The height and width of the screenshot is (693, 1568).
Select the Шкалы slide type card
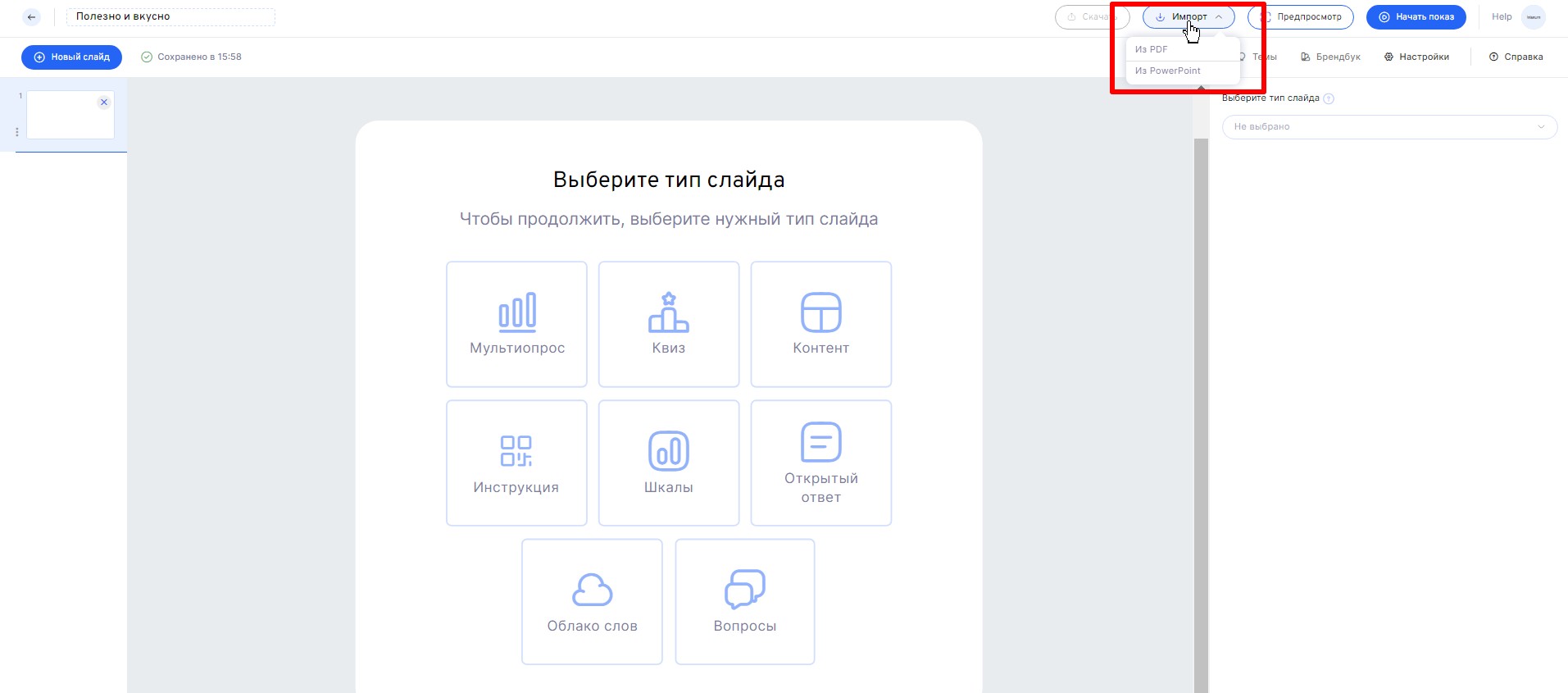coord(669,463)
